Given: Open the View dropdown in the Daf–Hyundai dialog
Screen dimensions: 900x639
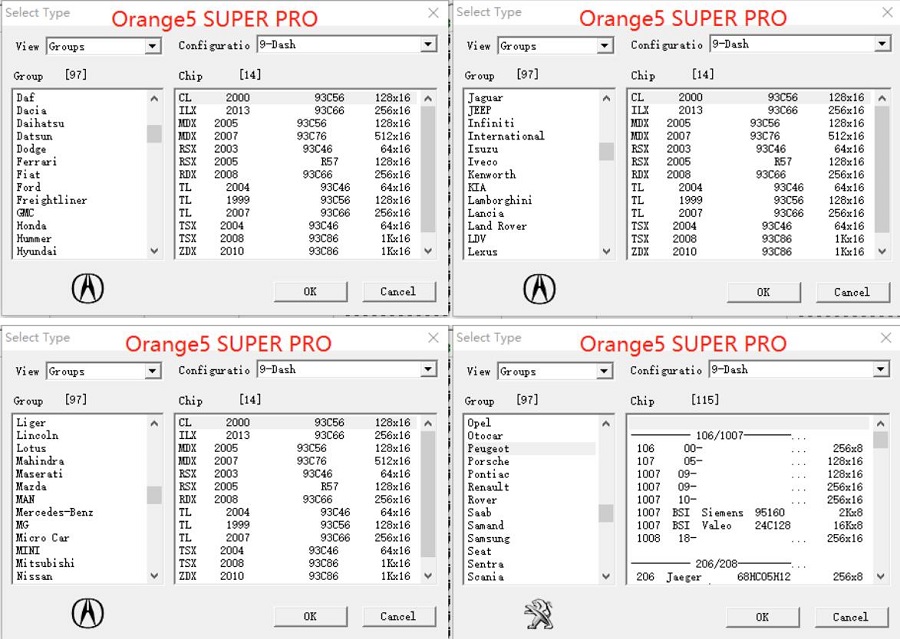Looking at the screenshot, I should 152,46.
